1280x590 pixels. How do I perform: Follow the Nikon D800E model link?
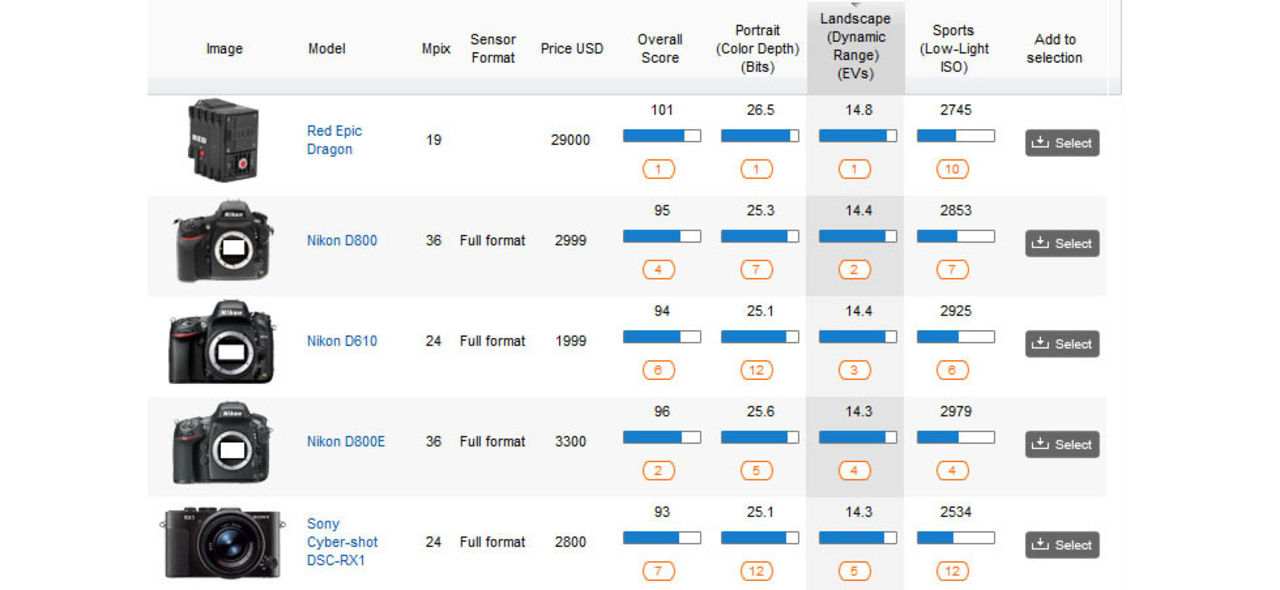coord(346,441)
